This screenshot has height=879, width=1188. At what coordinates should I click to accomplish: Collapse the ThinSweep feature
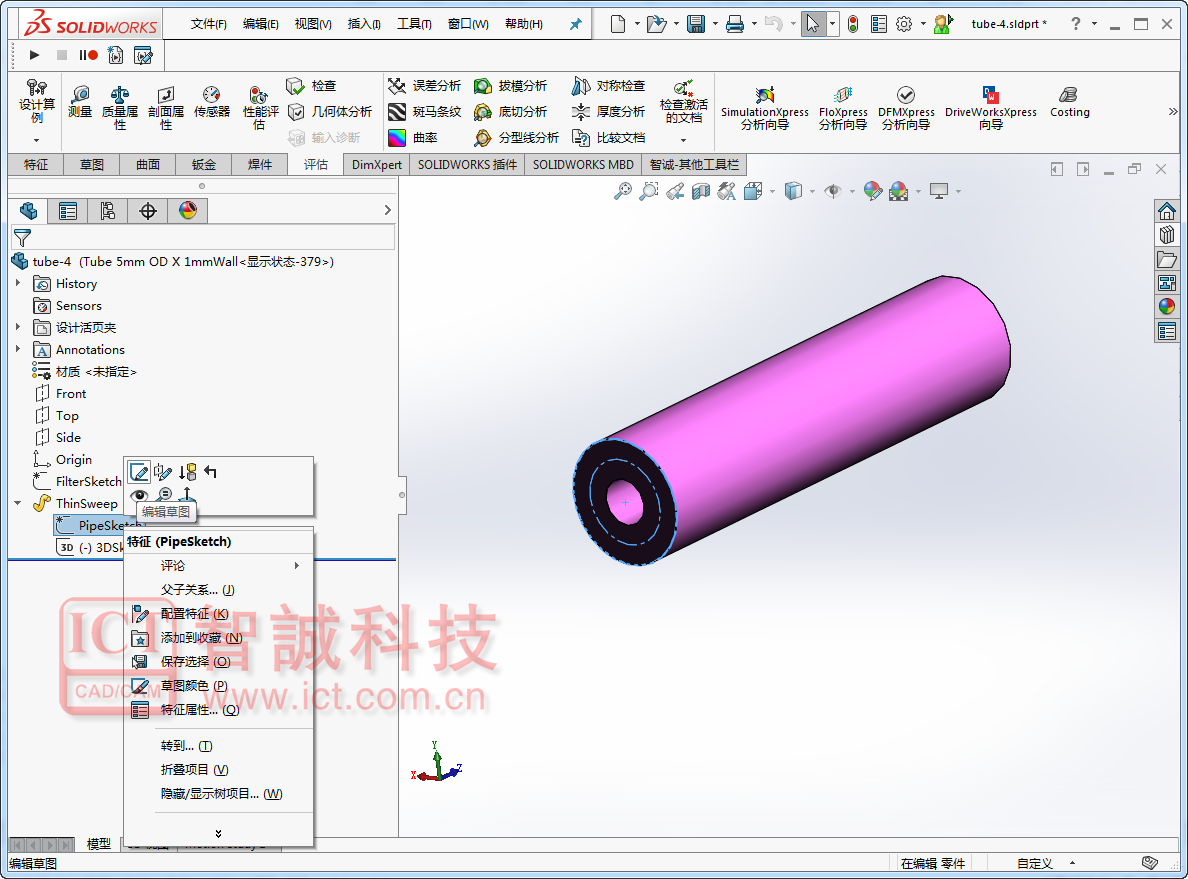[x=18, y=502]
